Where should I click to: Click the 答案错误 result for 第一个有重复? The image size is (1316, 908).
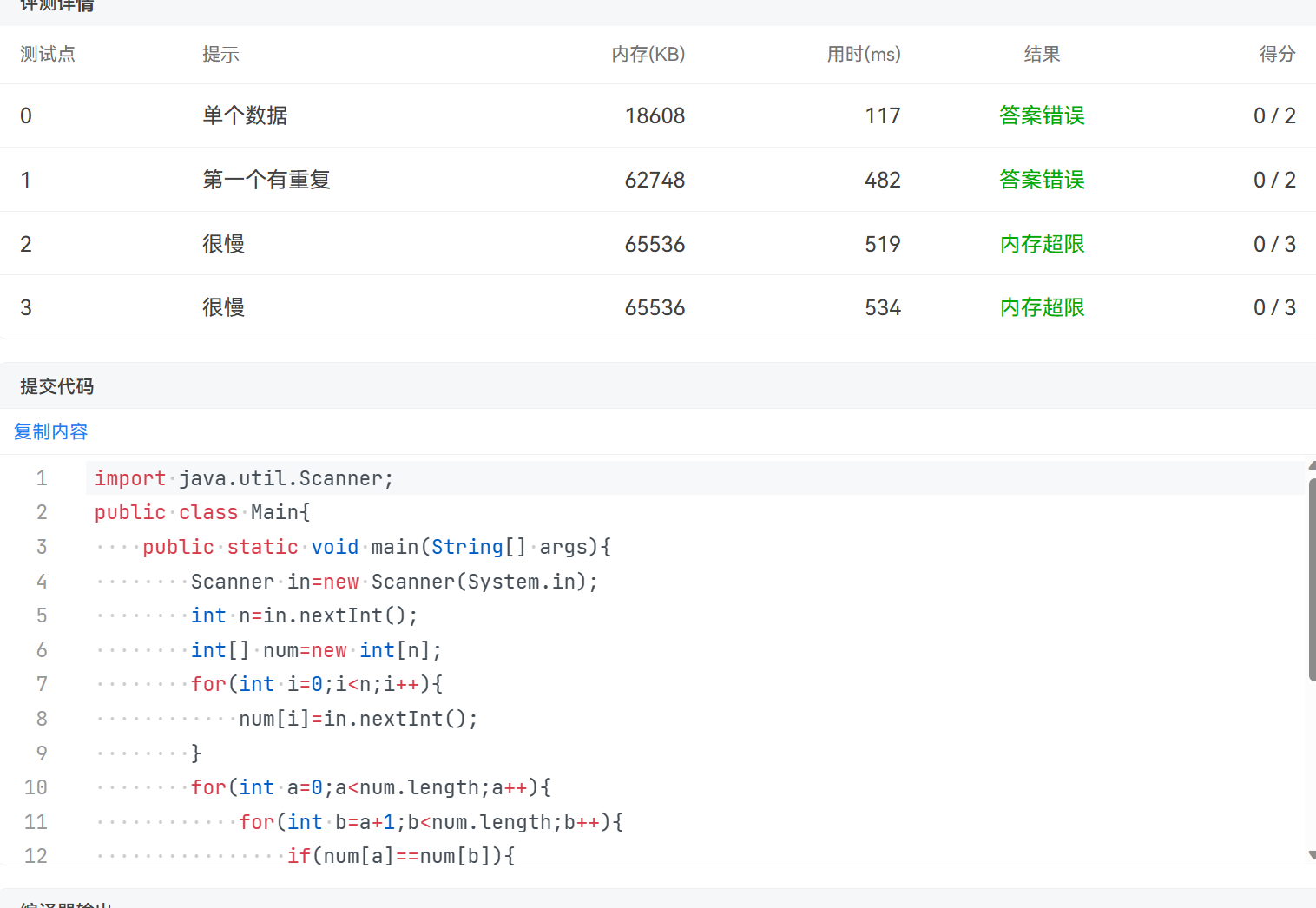1042,180
